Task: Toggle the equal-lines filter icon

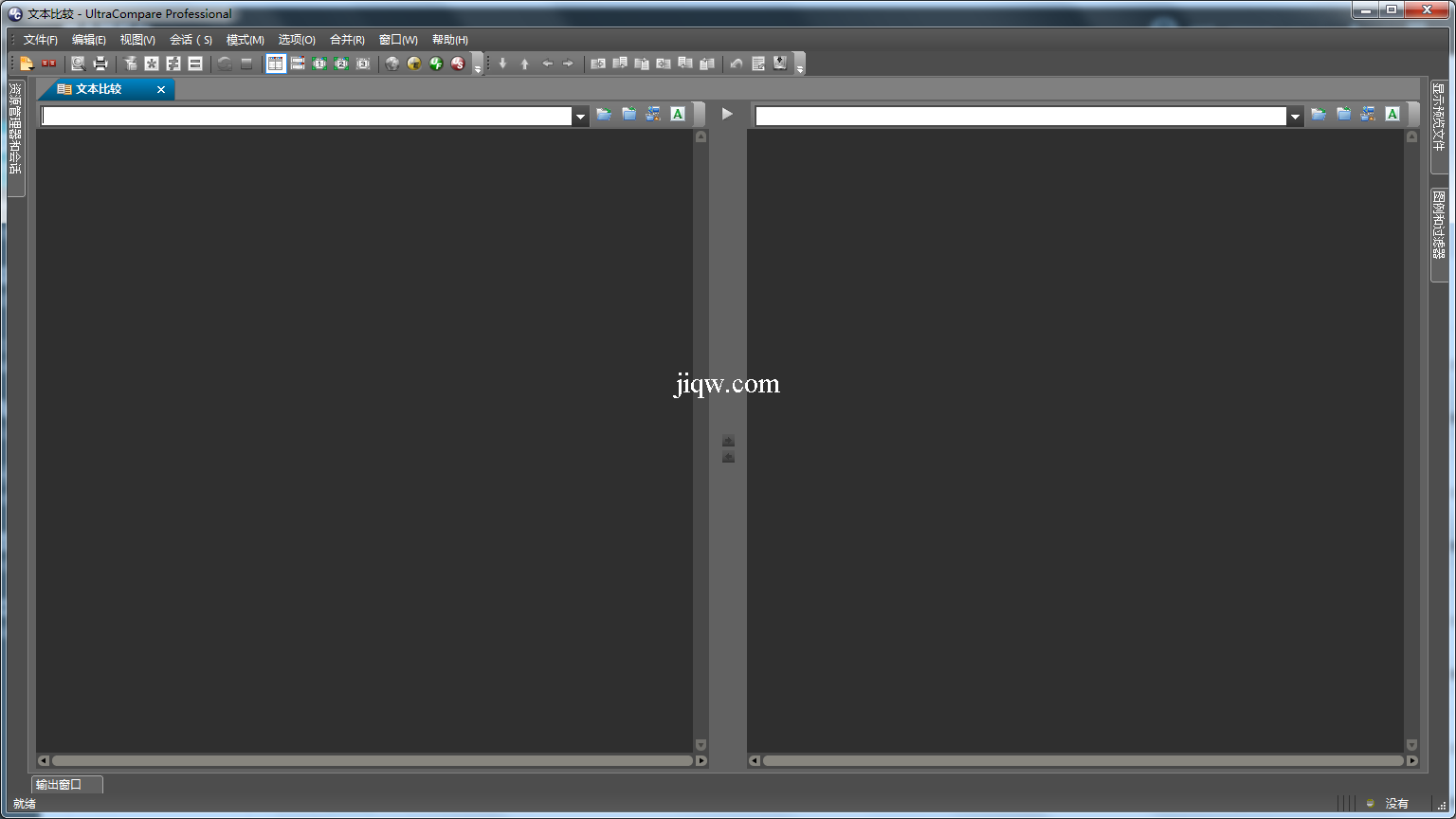Action: pyautogui.click(x=195, y=64)
